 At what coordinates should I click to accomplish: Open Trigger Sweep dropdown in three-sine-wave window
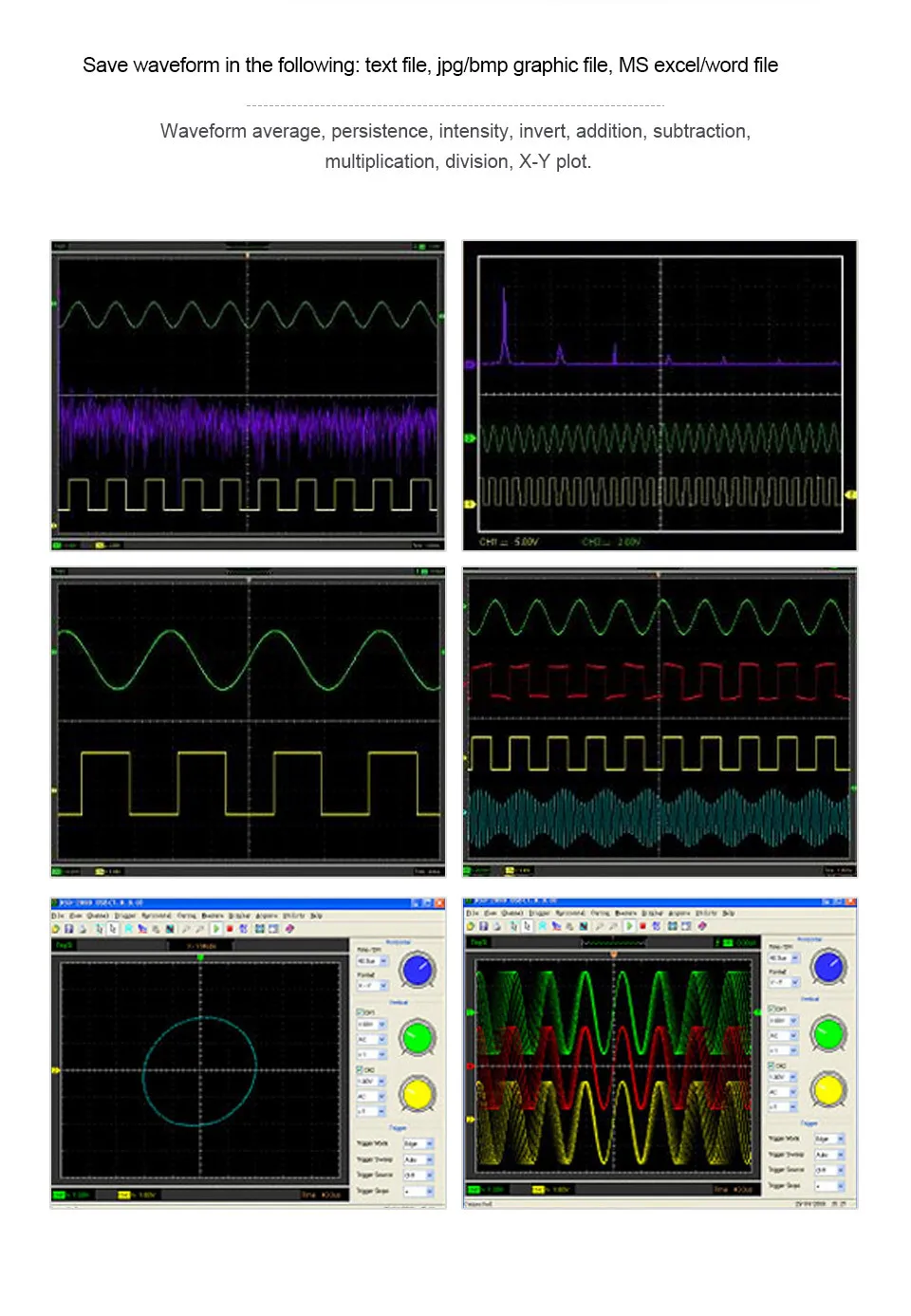click(x=829, y=1155)
